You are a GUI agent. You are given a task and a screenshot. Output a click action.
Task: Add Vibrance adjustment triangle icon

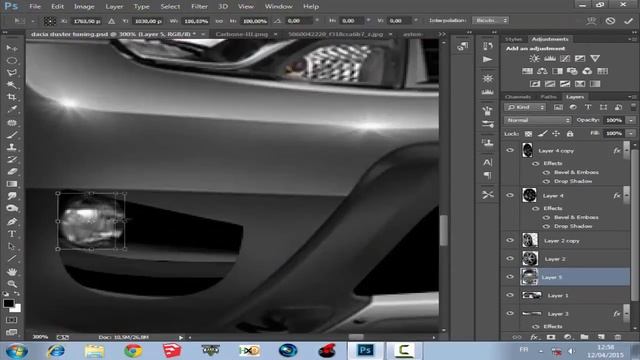(595, 58)
